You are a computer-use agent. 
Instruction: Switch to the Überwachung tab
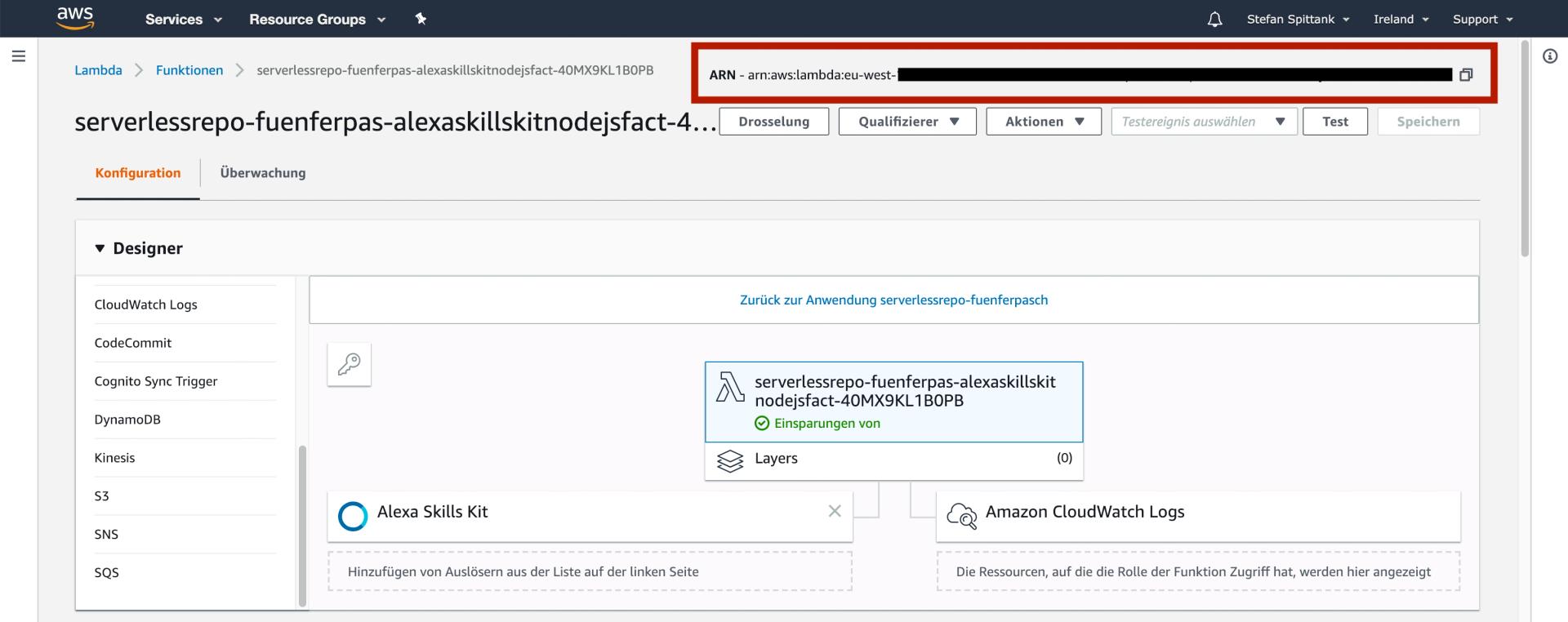pos(263,173)
